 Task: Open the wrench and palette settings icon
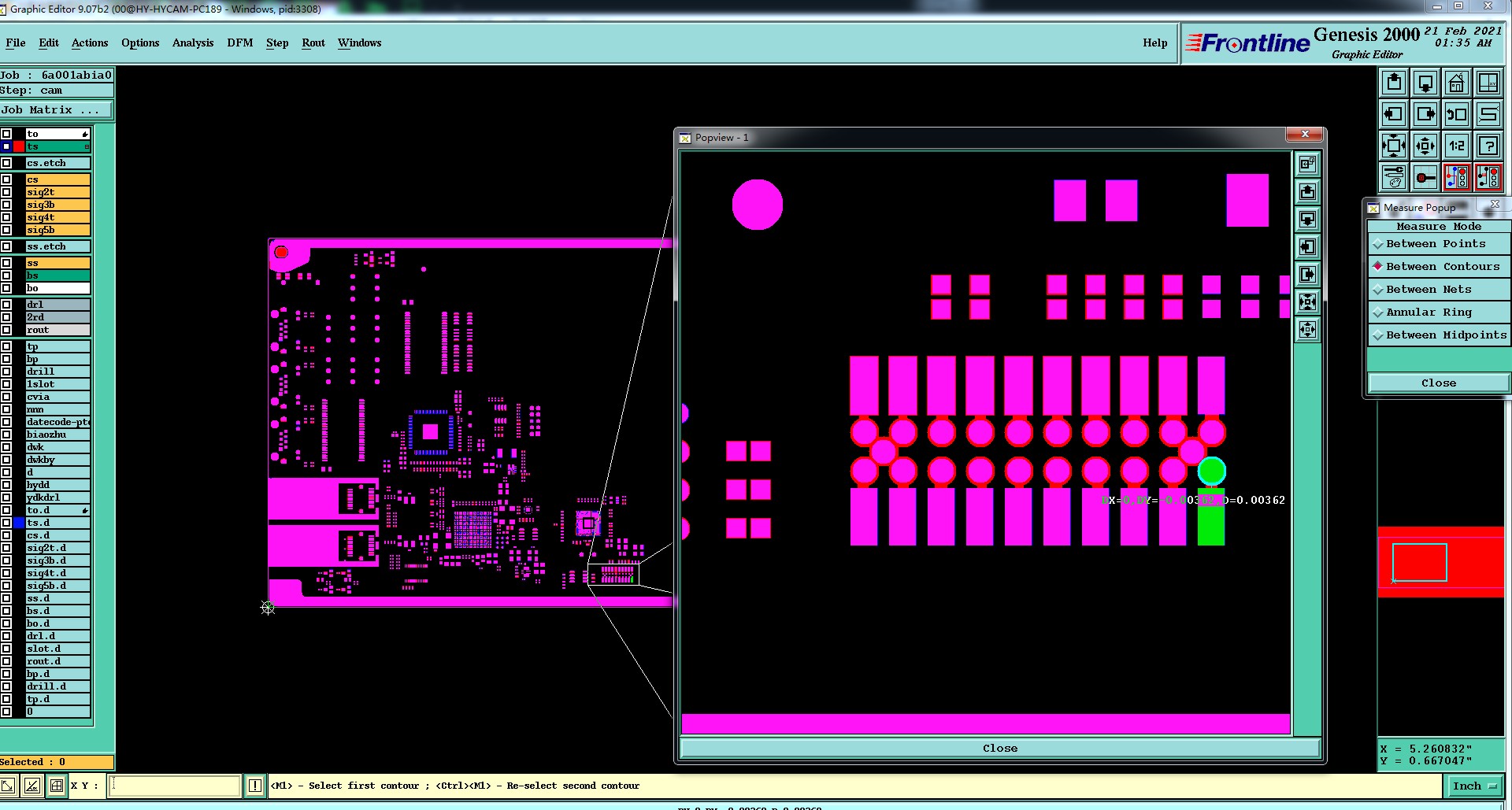pos(1394,177)
